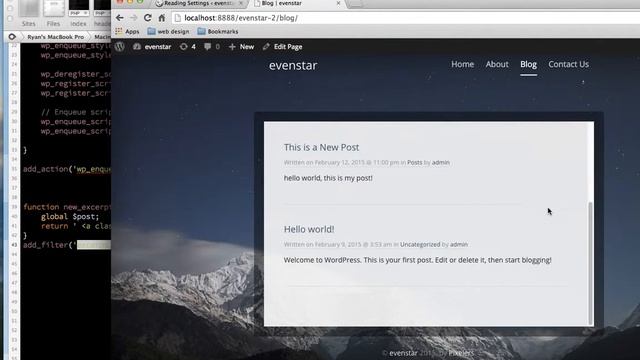Click the blog content scrollbar thumb
Image resolution: width=640 pixels, height=360 pixels.
[x=590, y=263]
